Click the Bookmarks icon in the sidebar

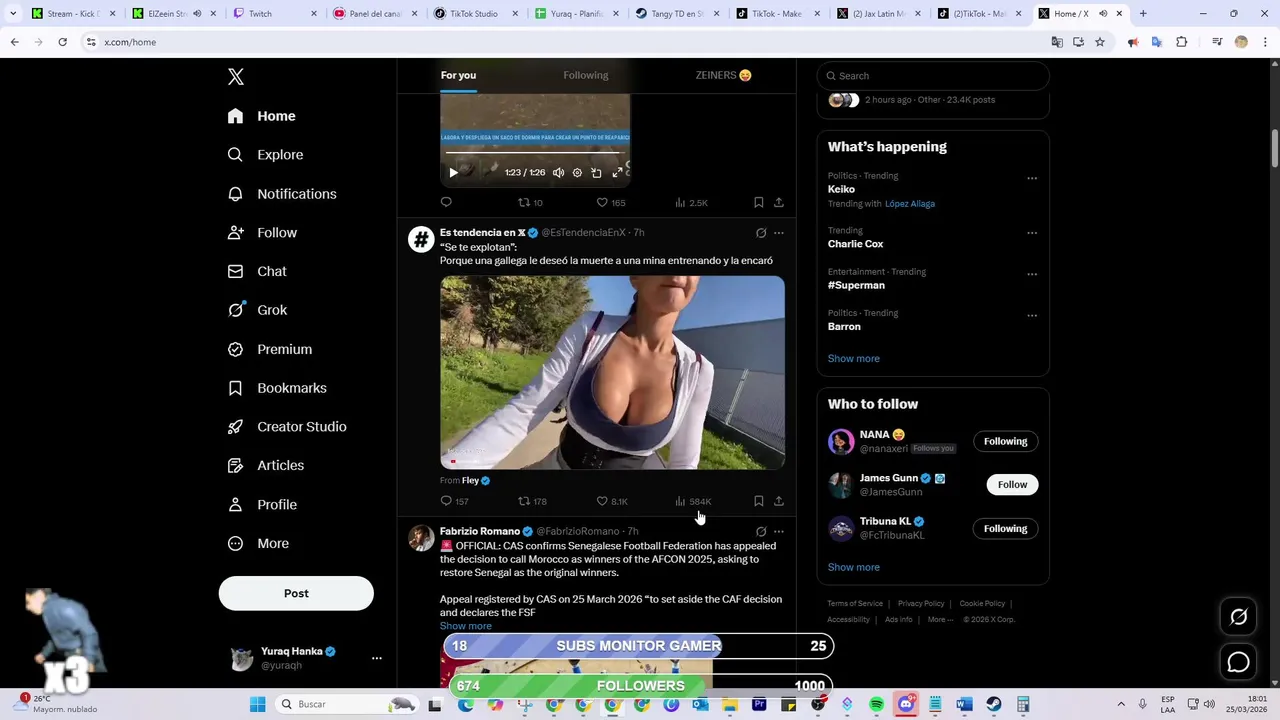pos(235,388)
